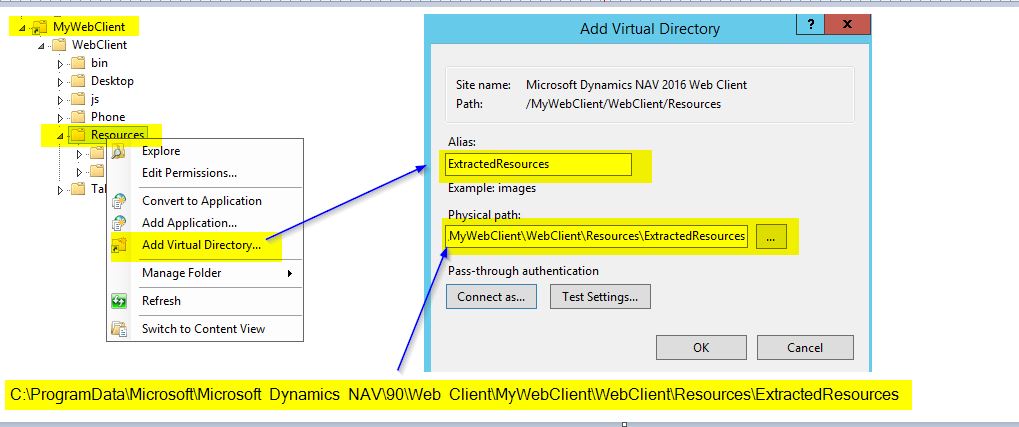Expand the Desktop folder node
This screenshot has height=427, width=1019.
click(x=60, y=82)
